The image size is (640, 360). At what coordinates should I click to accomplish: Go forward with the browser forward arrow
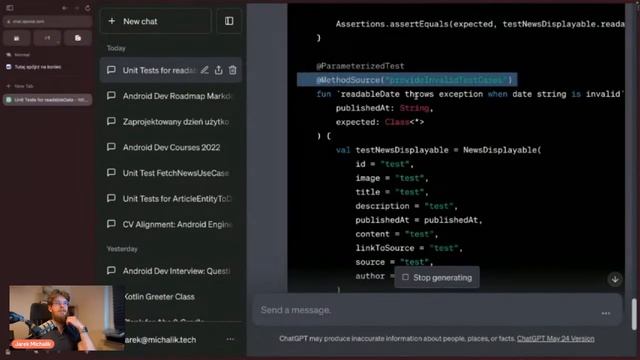click(x=76, y=8)
